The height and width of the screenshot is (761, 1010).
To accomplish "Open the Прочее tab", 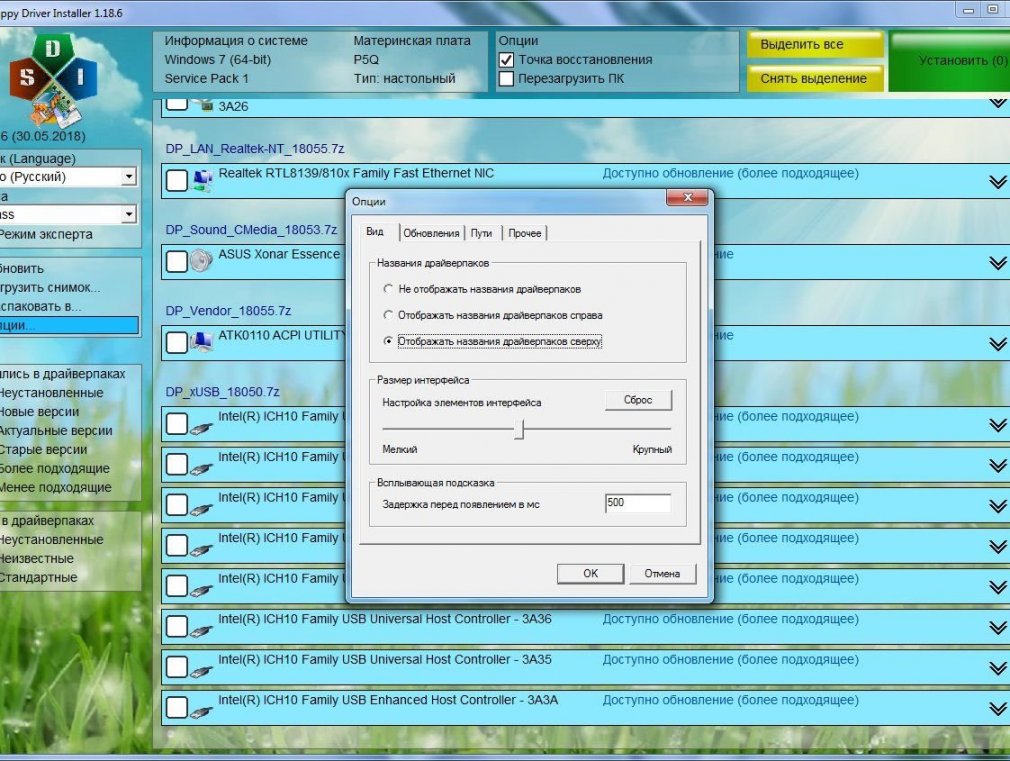I will (x=525, y=233).
